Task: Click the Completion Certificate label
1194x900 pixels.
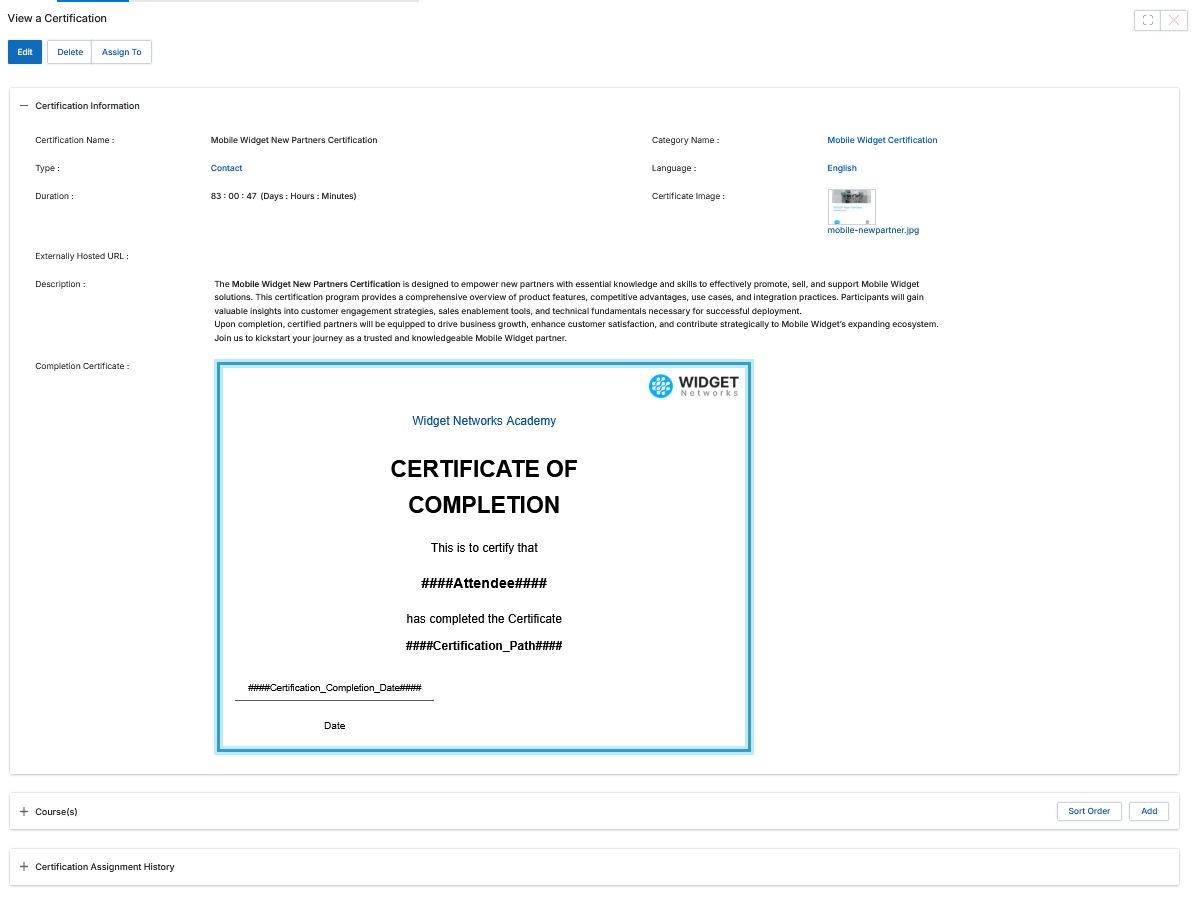Action: (82, 366)
